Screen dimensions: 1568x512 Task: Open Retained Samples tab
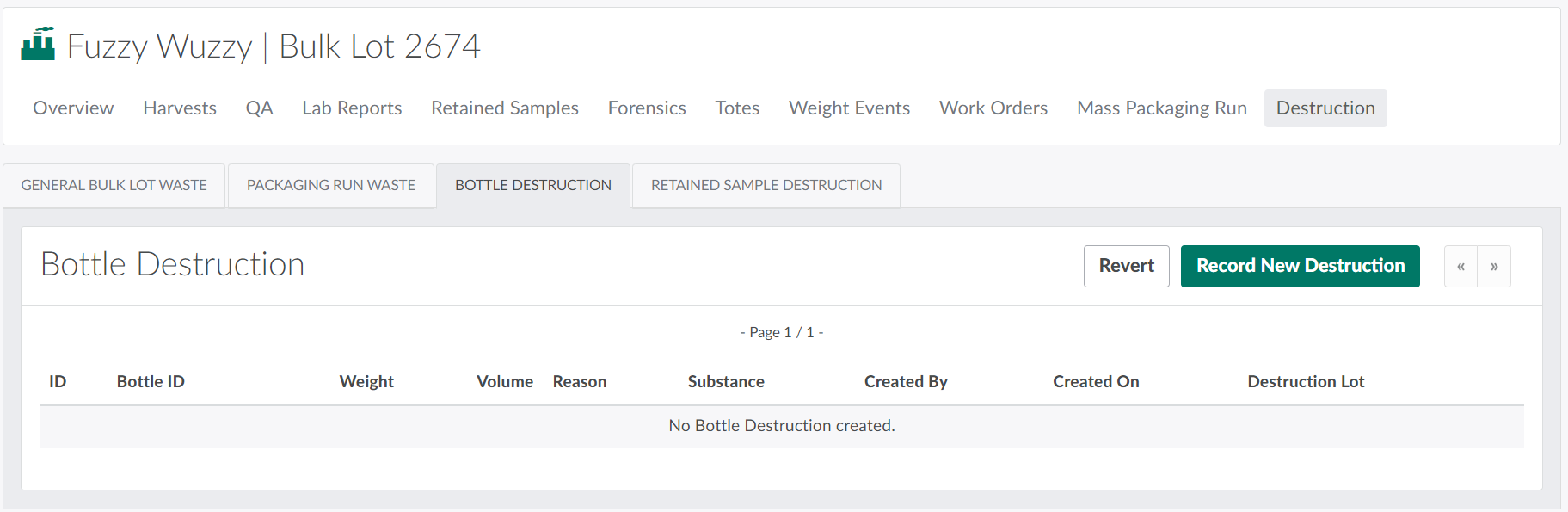(x=505, y=108)
